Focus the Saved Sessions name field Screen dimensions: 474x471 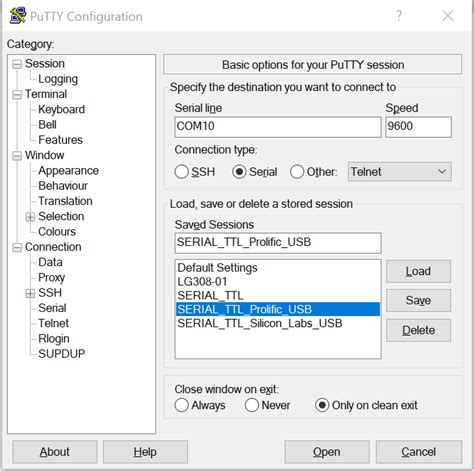(278, 243)
